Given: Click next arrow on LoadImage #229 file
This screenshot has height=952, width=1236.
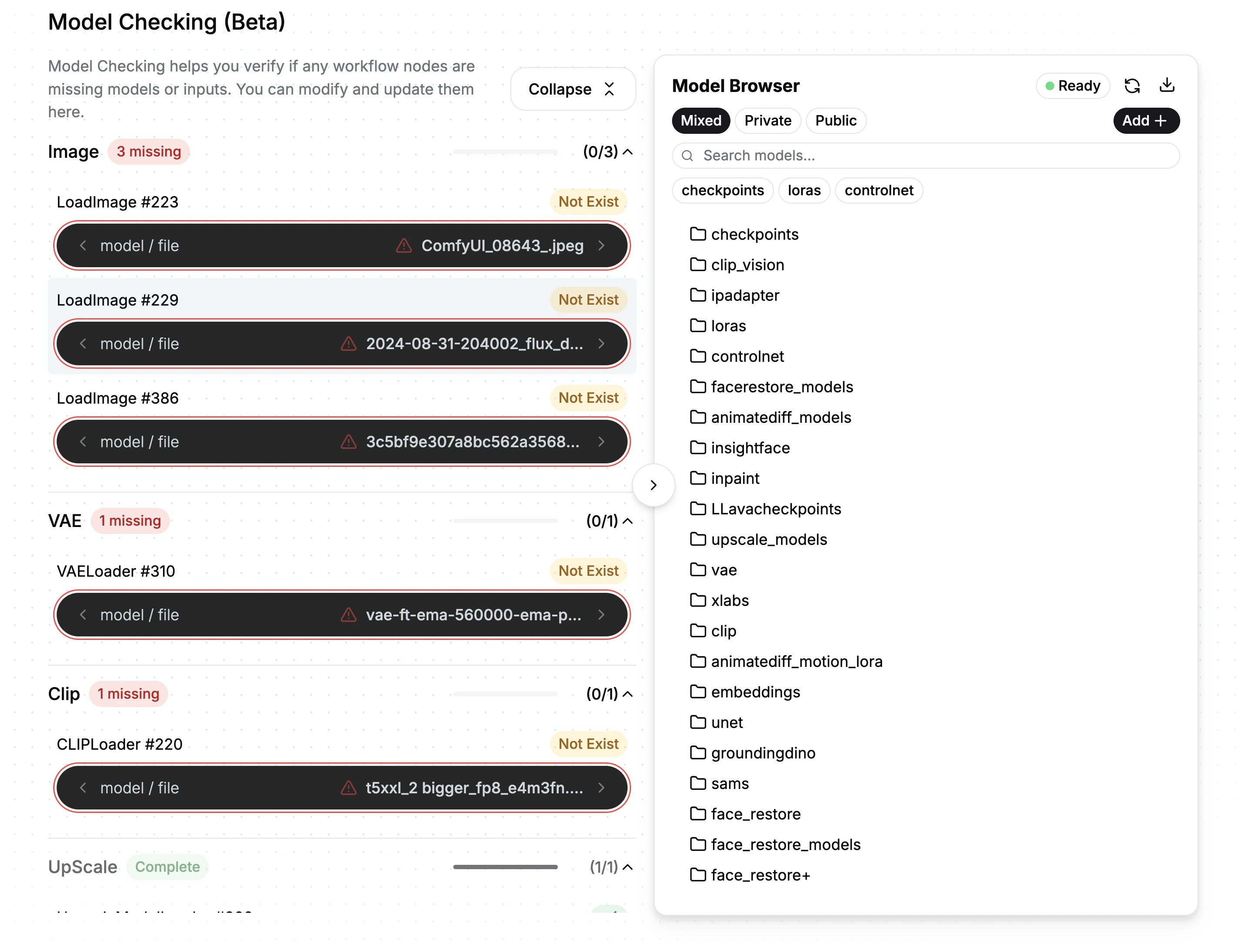Looking at the screenshot, I should [601, 343].
